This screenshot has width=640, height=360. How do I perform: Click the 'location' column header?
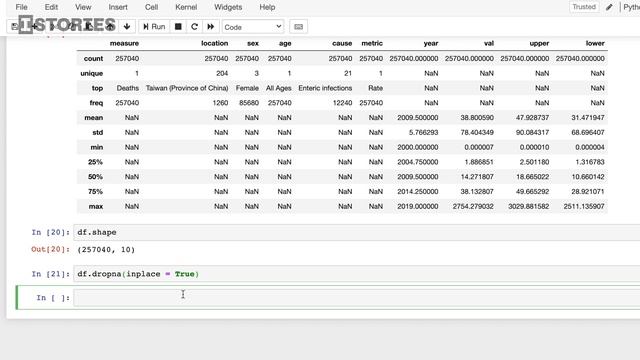(214, 43)
